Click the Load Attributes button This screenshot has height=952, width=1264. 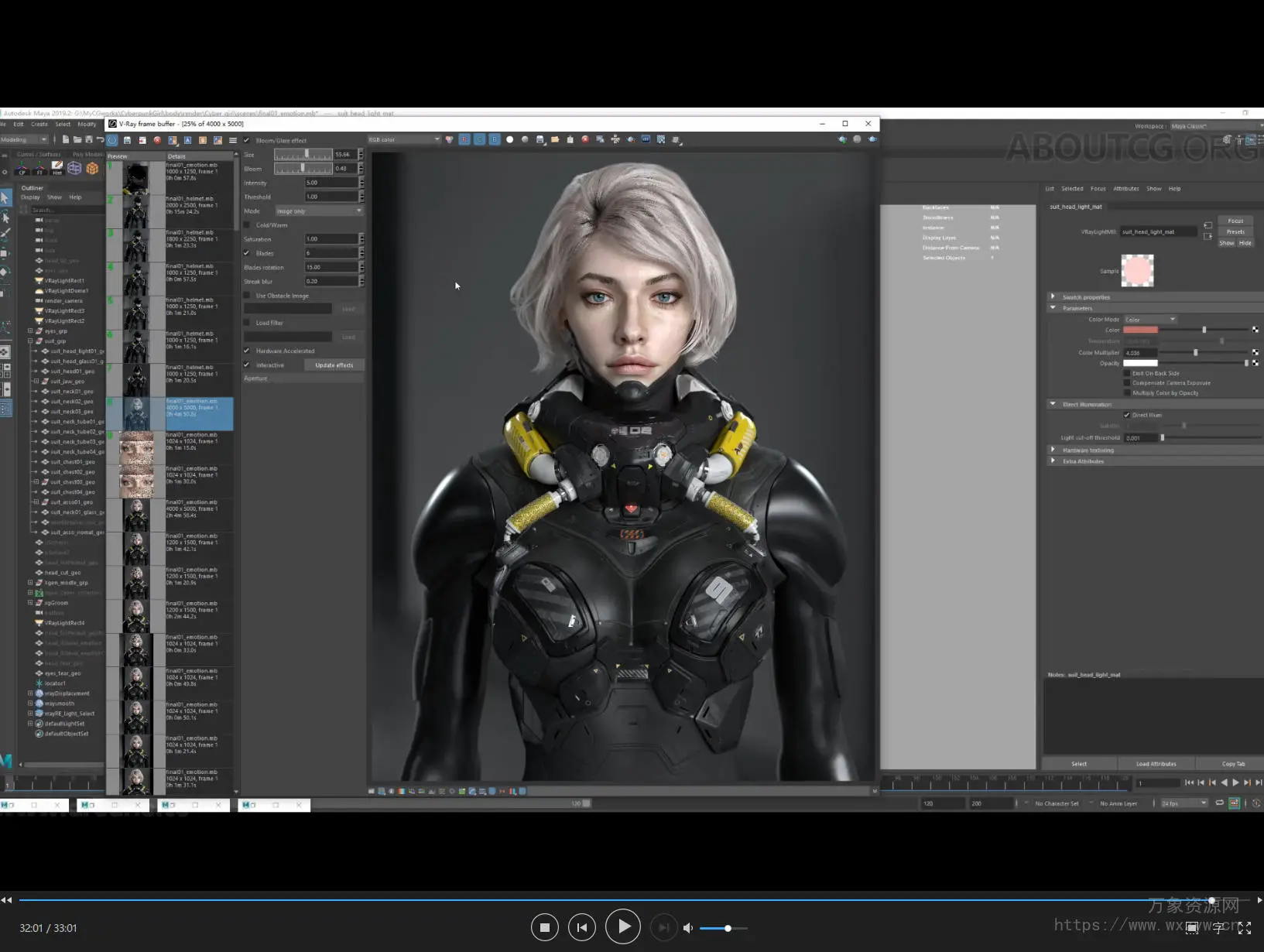[x=1156, y=764]
